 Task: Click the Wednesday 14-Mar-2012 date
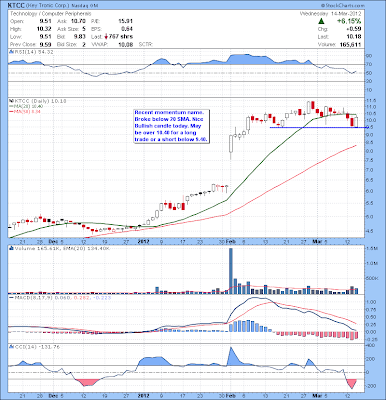coord(330,14)
